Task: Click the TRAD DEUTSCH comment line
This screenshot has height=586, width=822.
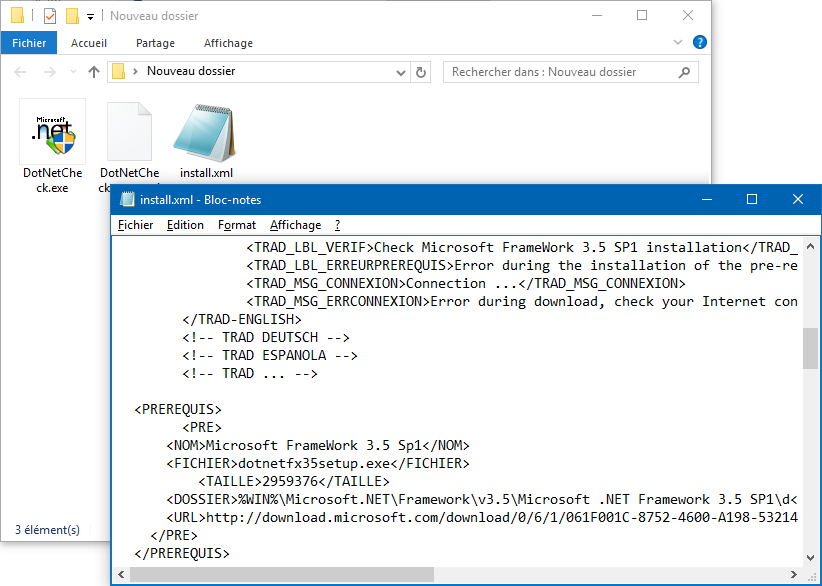Action: click(x=266, y=338)
